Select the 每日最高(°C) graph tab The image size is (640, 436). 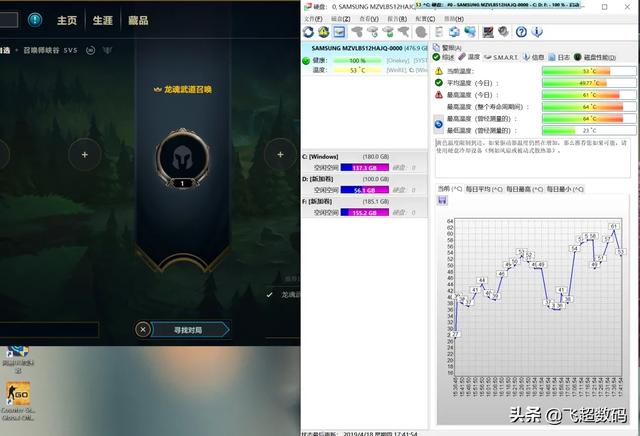pos(524,189)
